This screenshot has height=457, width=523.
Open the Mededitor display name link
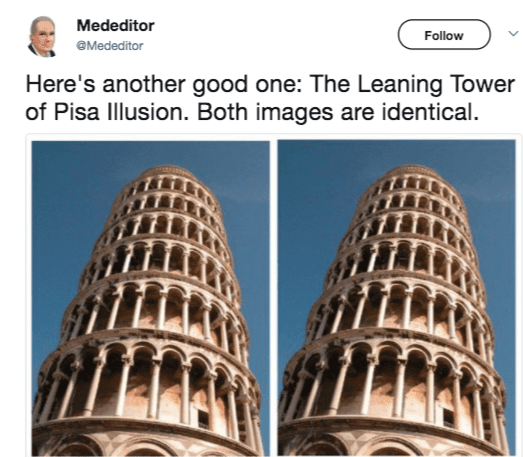coord(115,26)
